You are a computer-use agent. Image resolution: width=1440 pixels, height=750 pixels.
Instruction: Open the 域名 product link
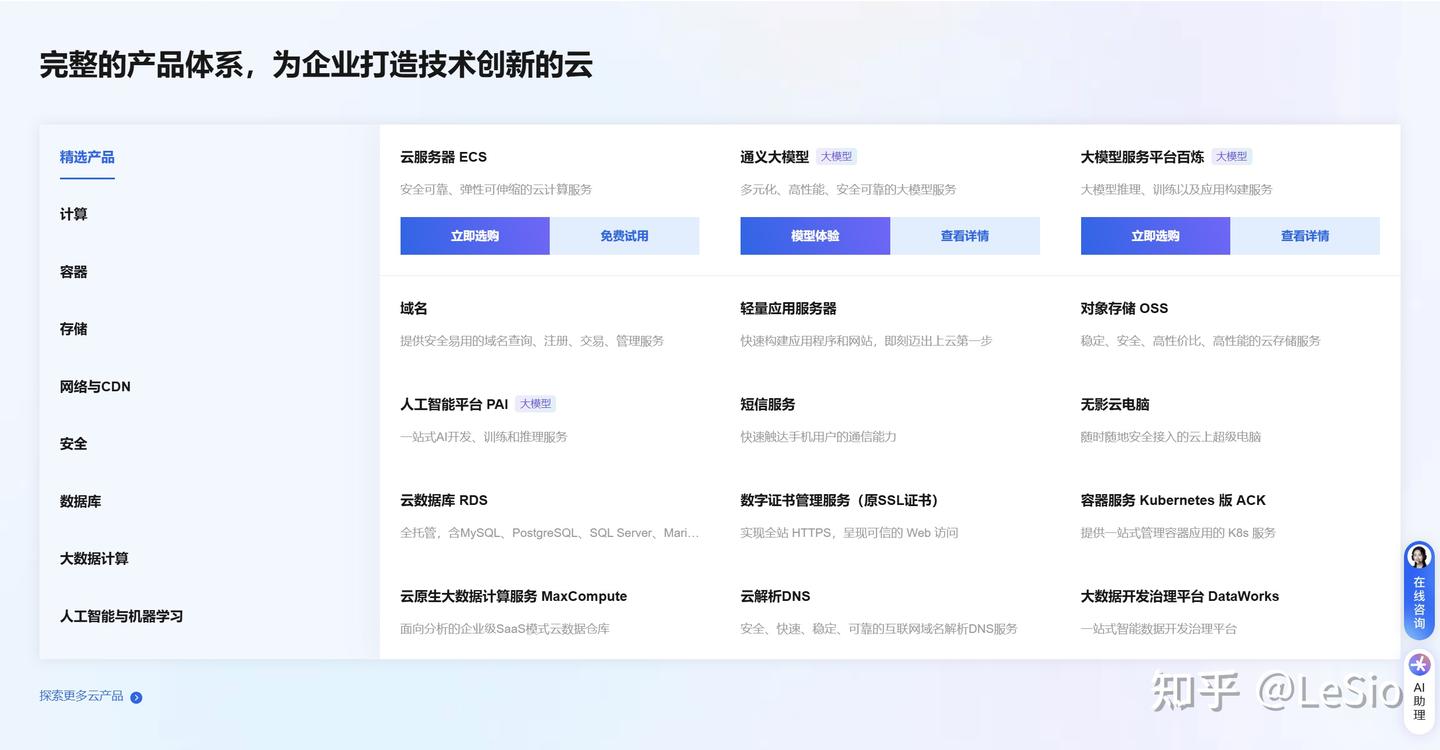click(x=413, y=308)
